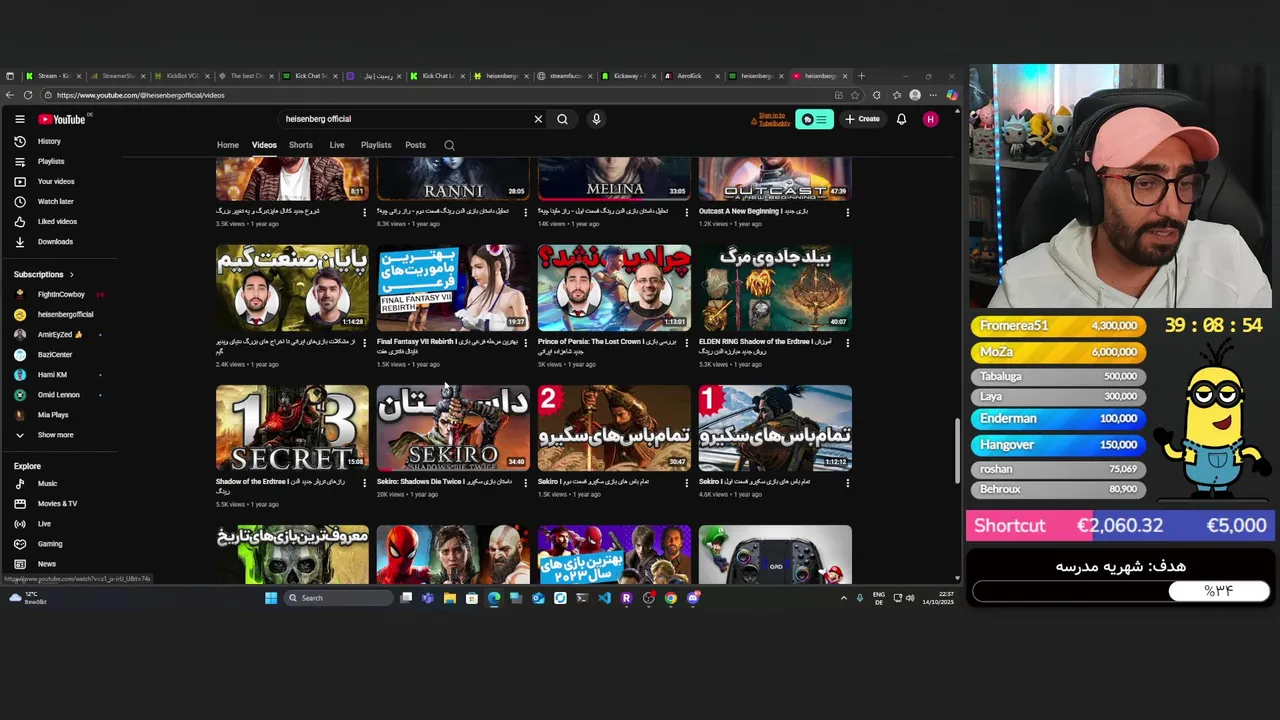Open the Sekiro Shadows Die Twice thumbnail
1280x720 pixels.
click(x=453, y=427)
